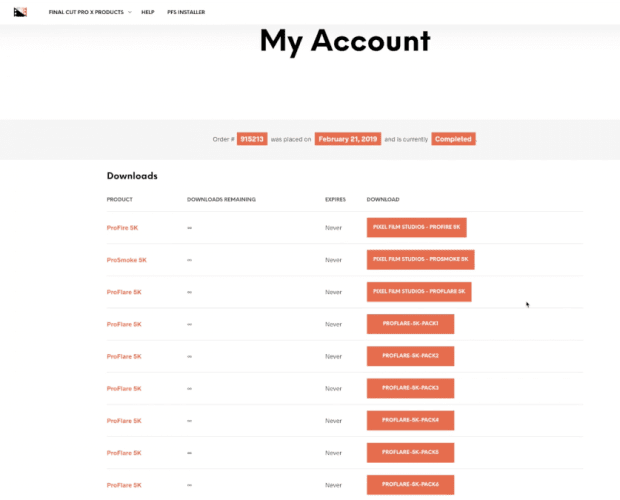Screen dimensions: 620x500
Task: Click the Pixel Film Studios logo icon
Action: tap(20, 12)
